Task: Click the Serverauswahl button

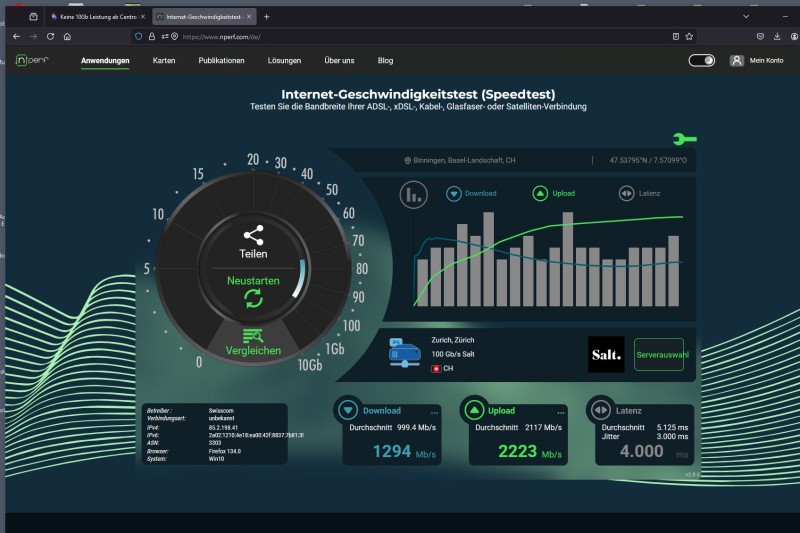Action: pos(659,355)
